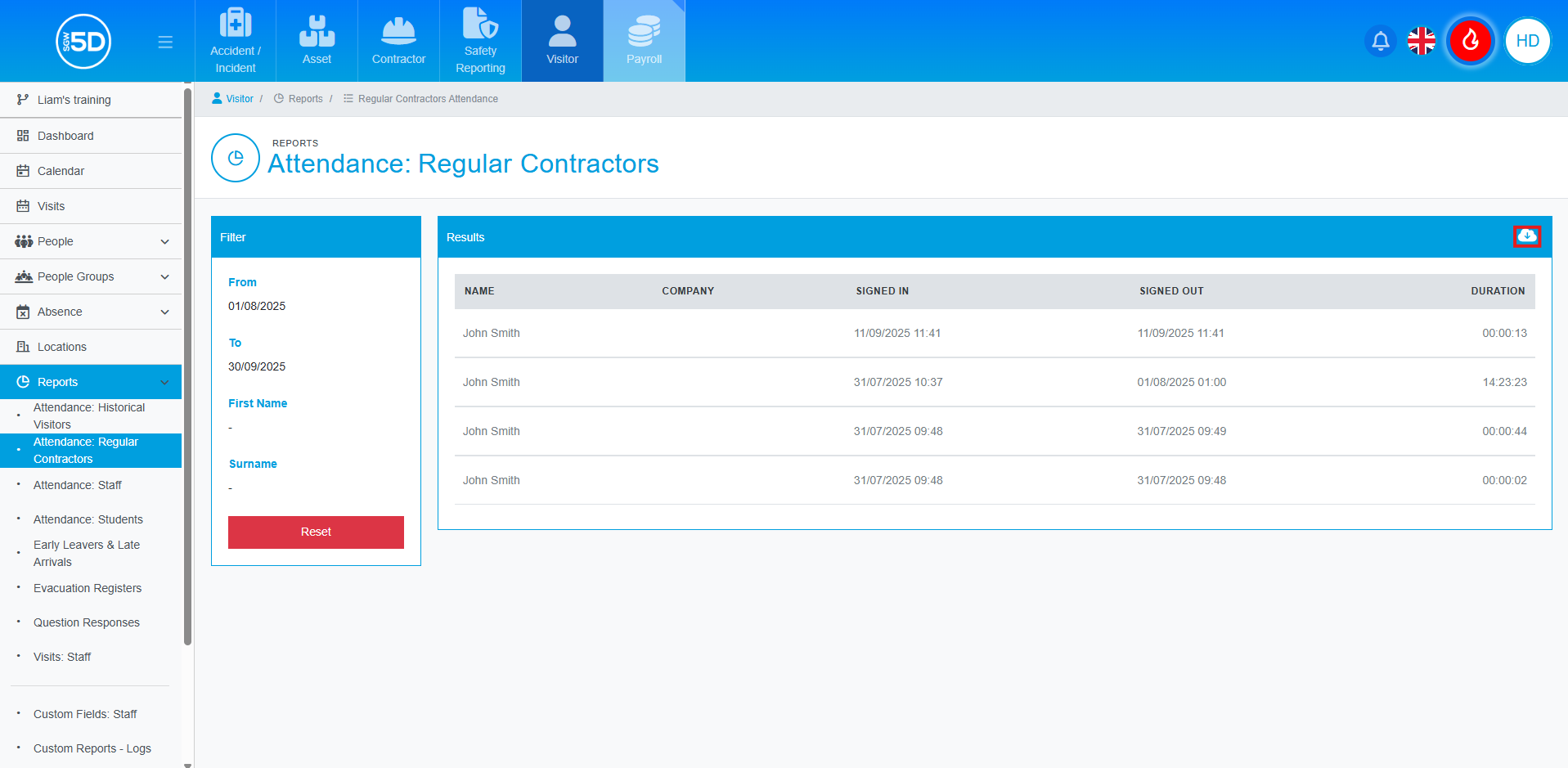Screen dimensions: 1568x768
Task: Collapse the Reports menu chevron
Action: tap(164, 383)
